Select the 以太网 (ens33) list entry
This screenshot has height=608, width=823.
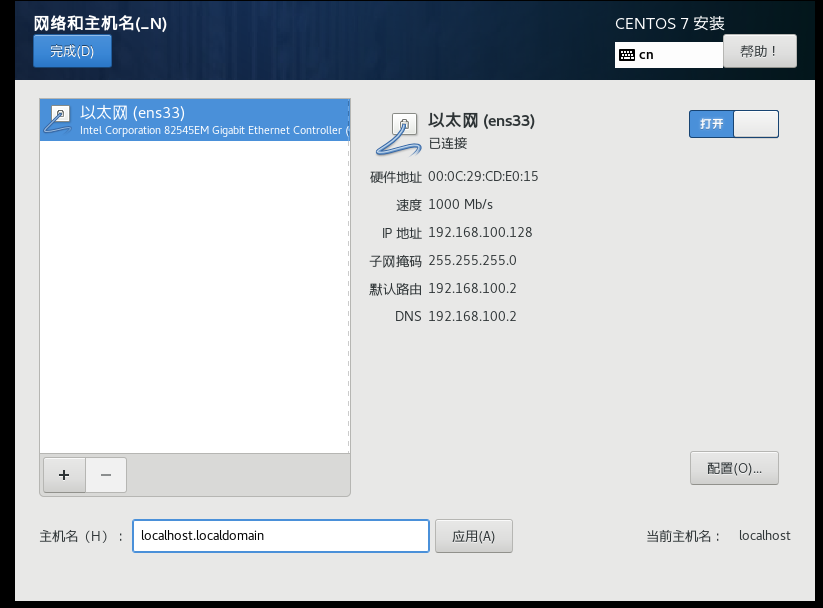195,120
